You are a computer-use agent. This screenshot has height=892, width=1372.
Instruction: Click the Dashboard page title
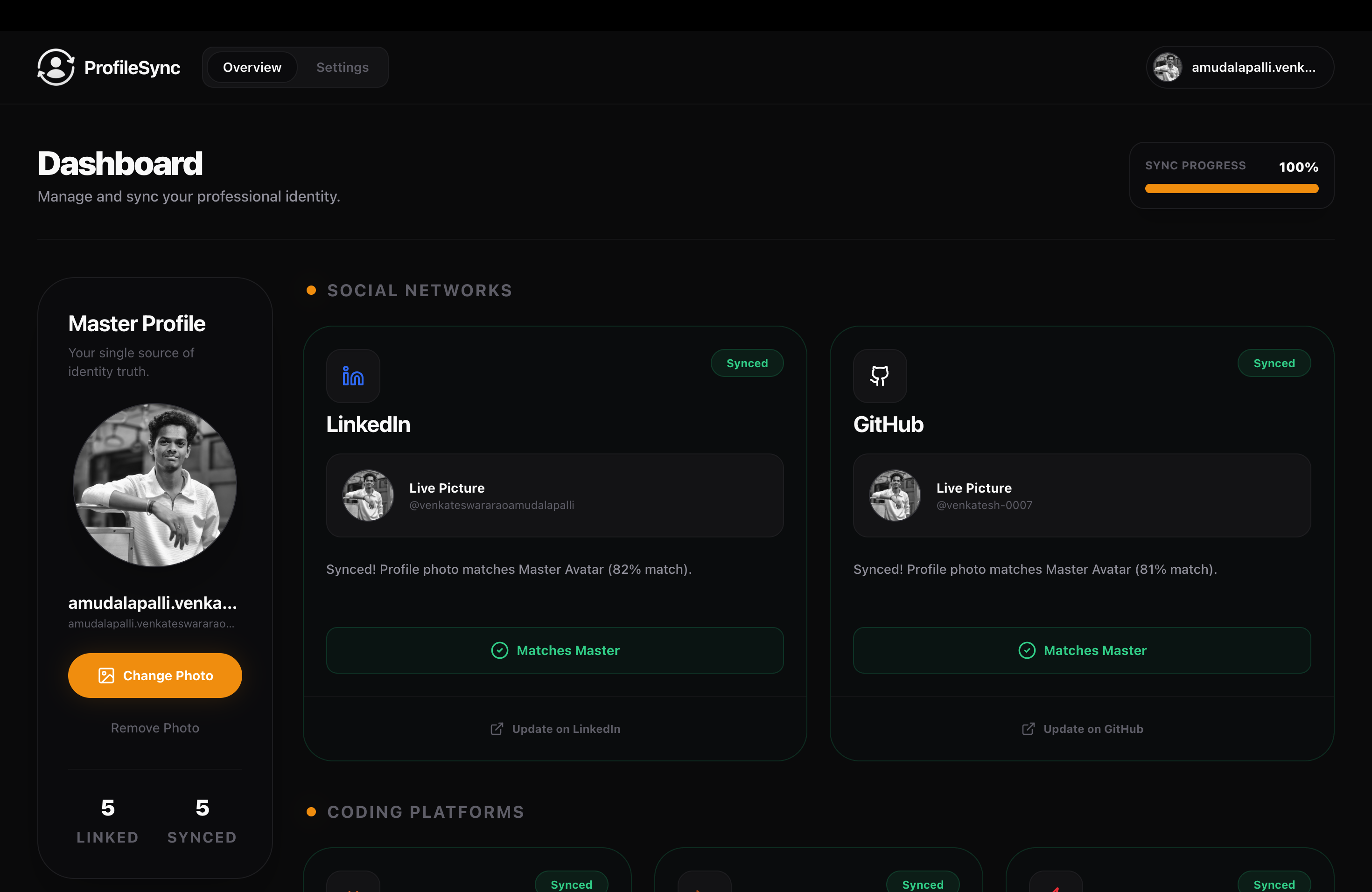point(120,164)
